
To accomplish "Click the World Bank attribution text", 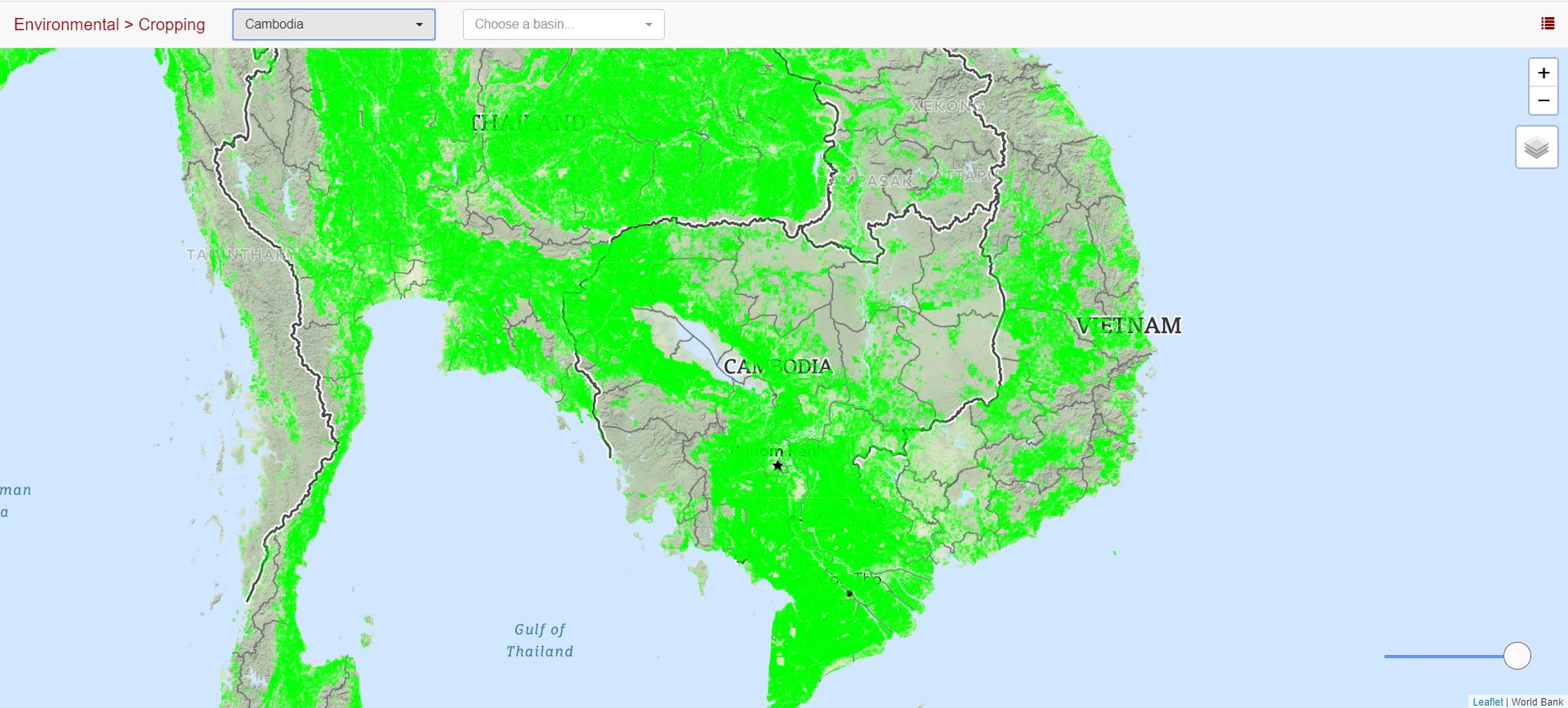I will coord(1537,701).
